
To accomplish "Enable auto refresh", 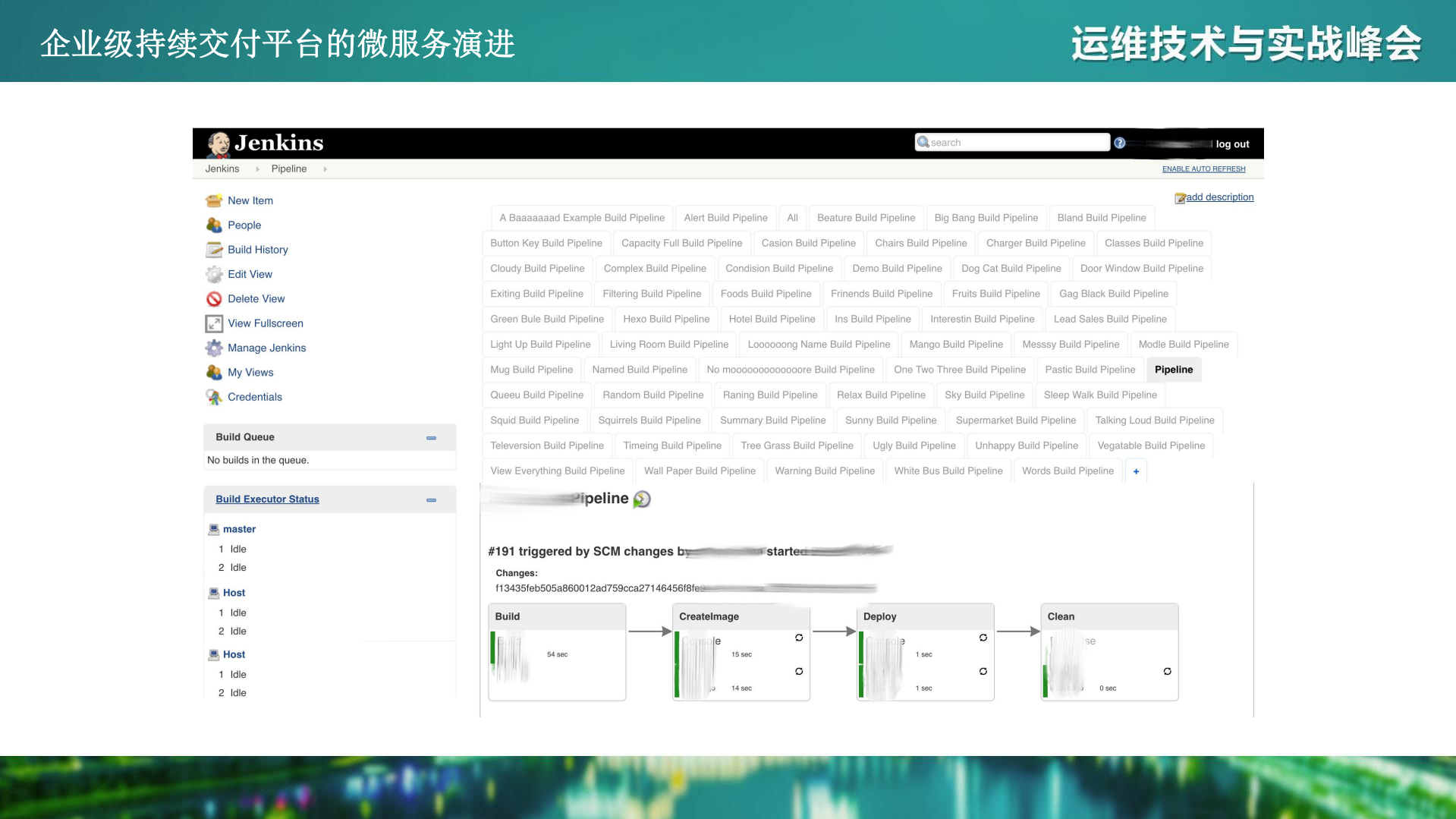I will (1203, 169).
